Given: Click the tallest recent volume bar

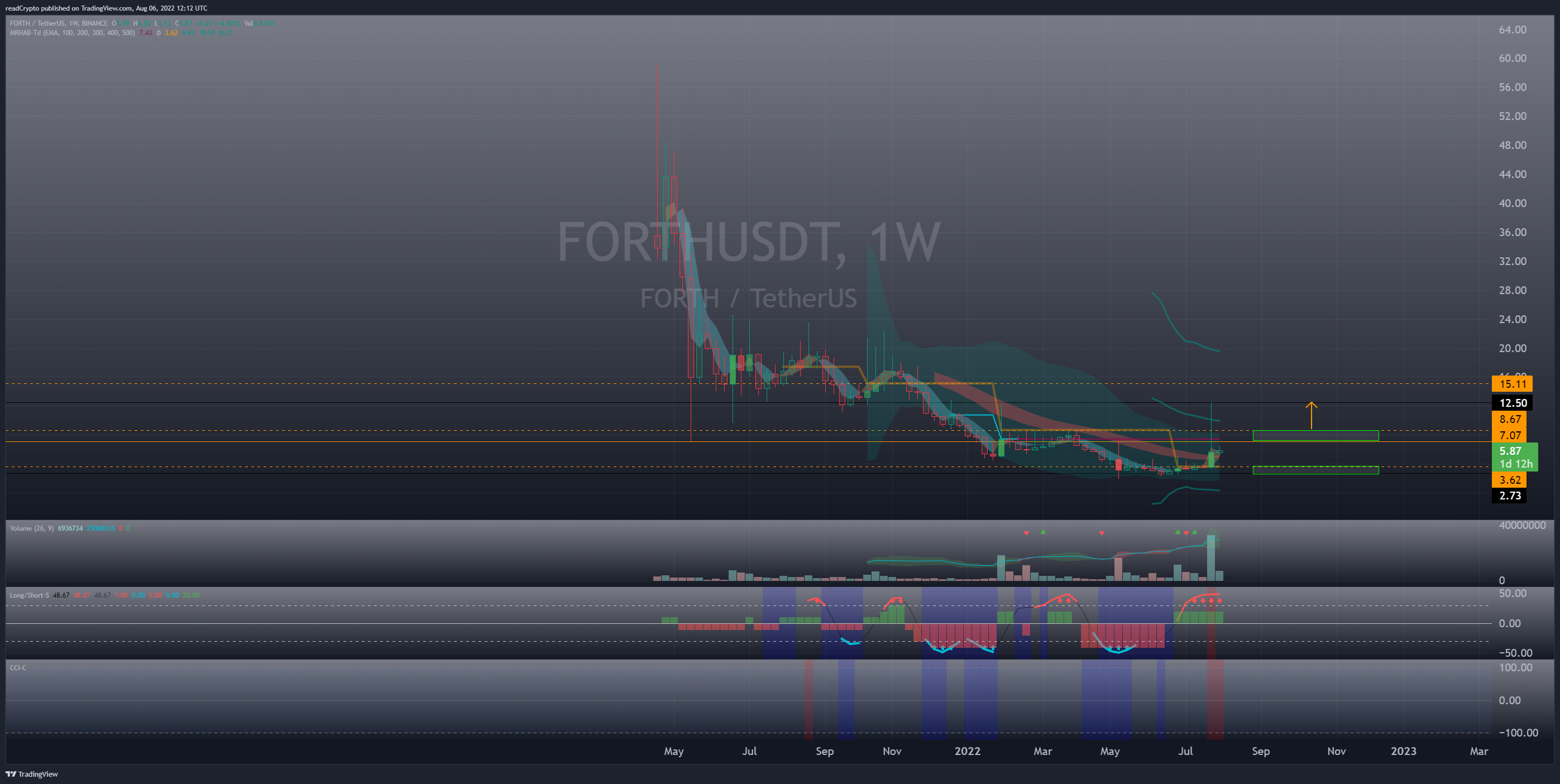Looking at the screenshot, I should pos(1210,557).
